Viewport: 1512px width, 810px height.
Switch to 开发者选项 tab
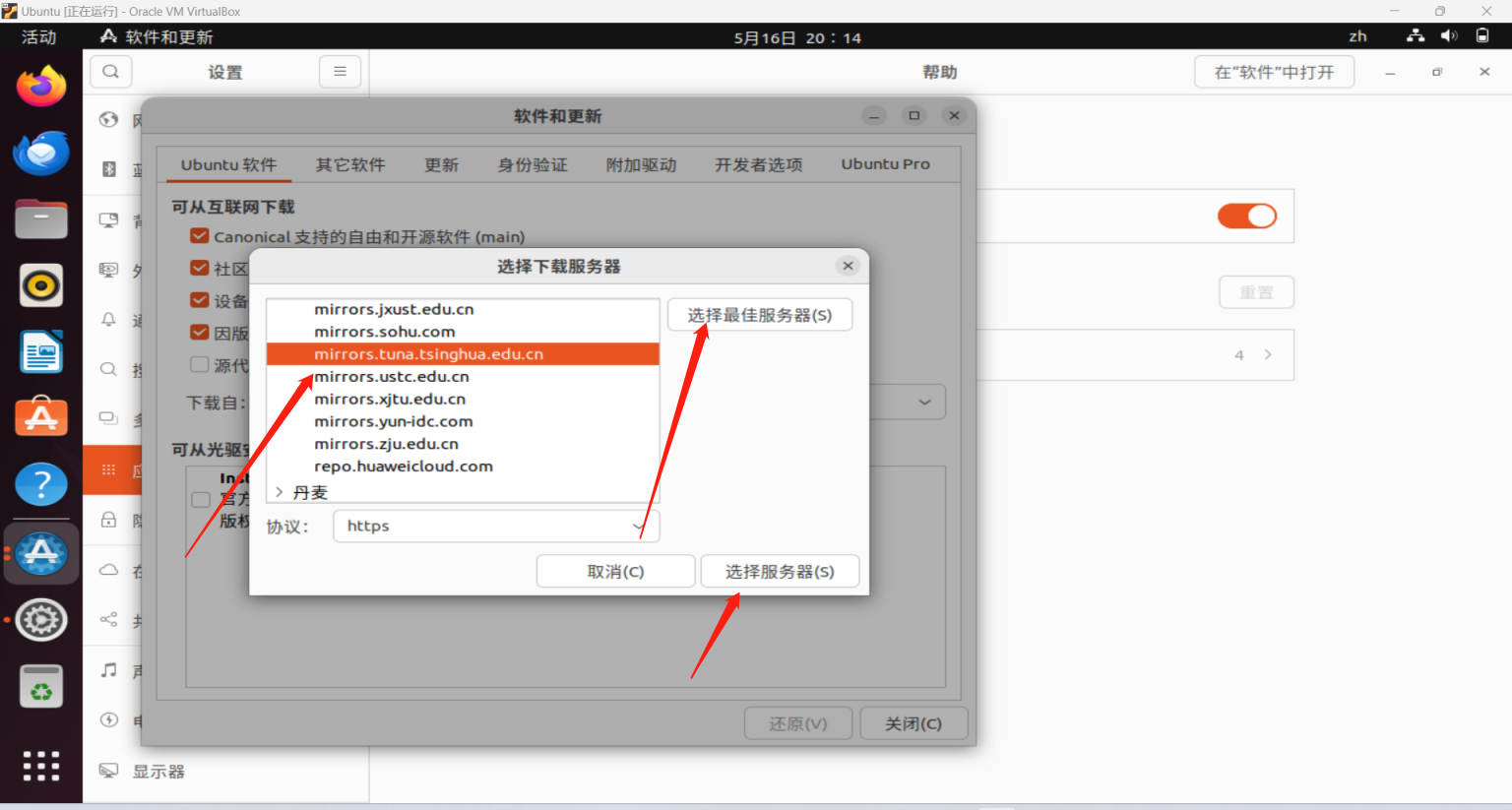tap(759, 164)
